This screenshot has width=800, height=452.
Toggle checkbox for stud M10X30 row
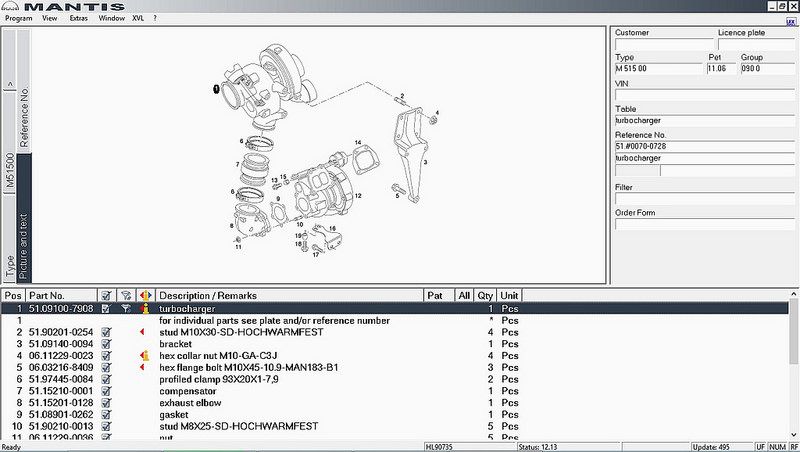coord(106,332)
